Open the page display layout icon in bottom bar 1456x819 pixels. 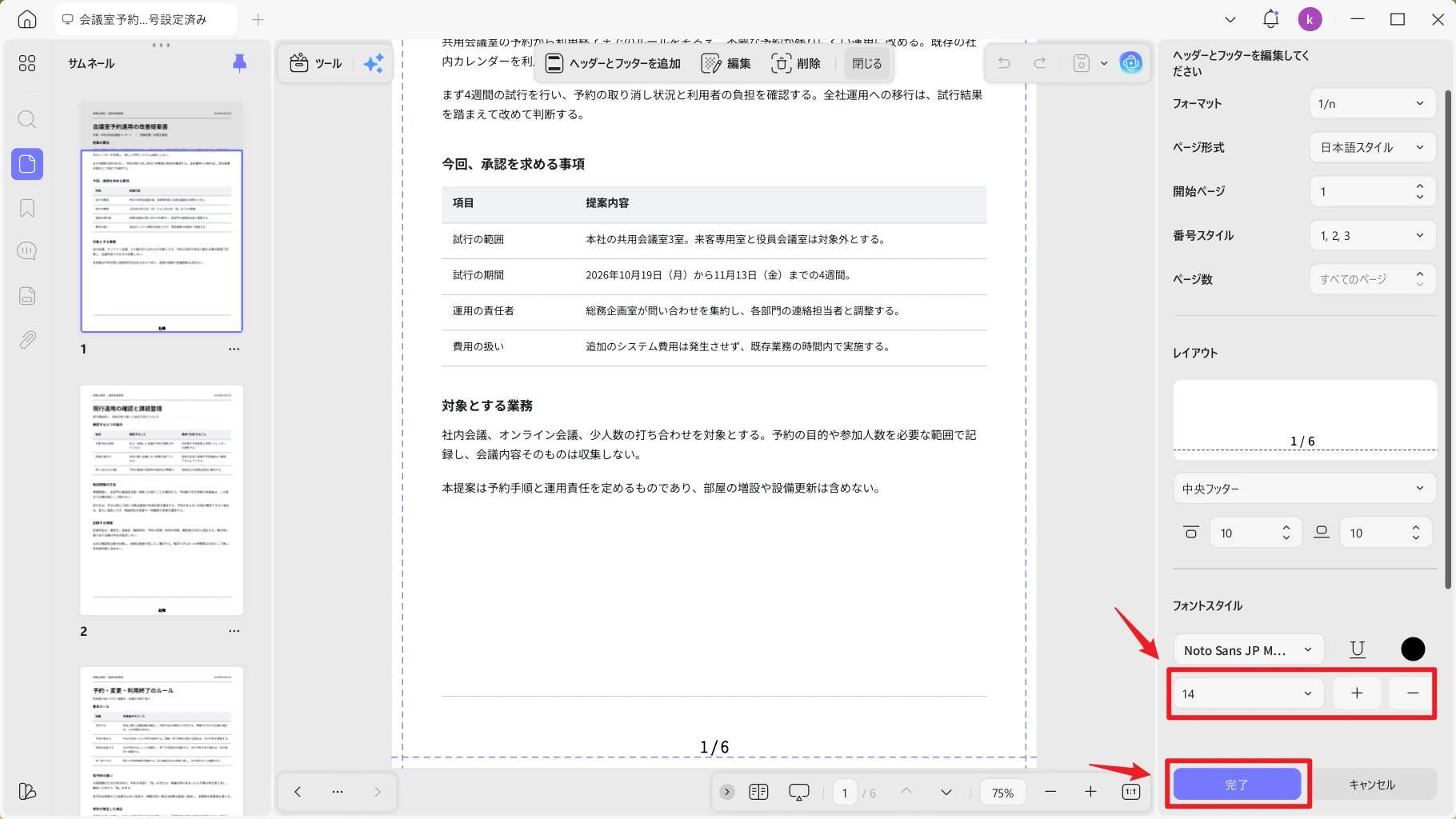tap(758, 792)
